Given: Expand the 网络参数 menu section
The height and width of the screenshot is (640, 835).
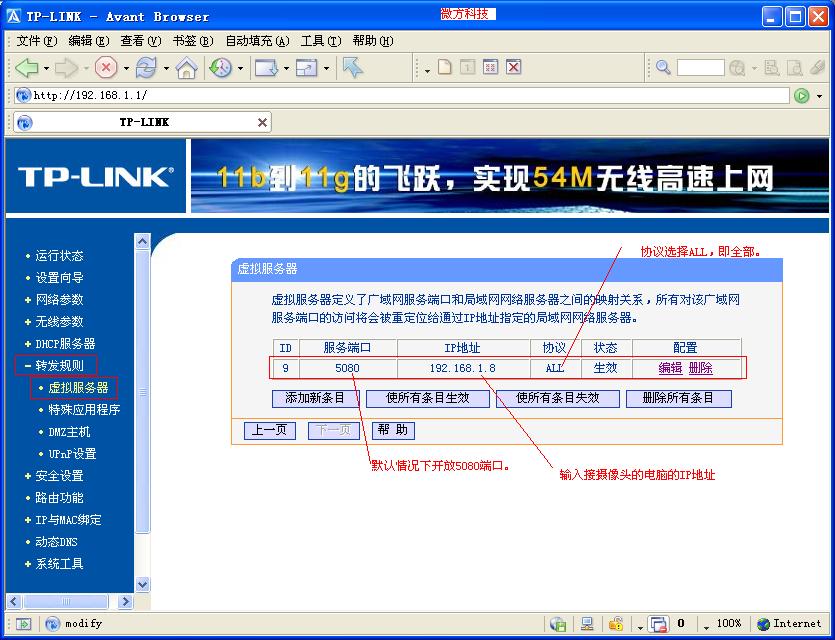Looking at the screenshot, I should coord(28,300).
